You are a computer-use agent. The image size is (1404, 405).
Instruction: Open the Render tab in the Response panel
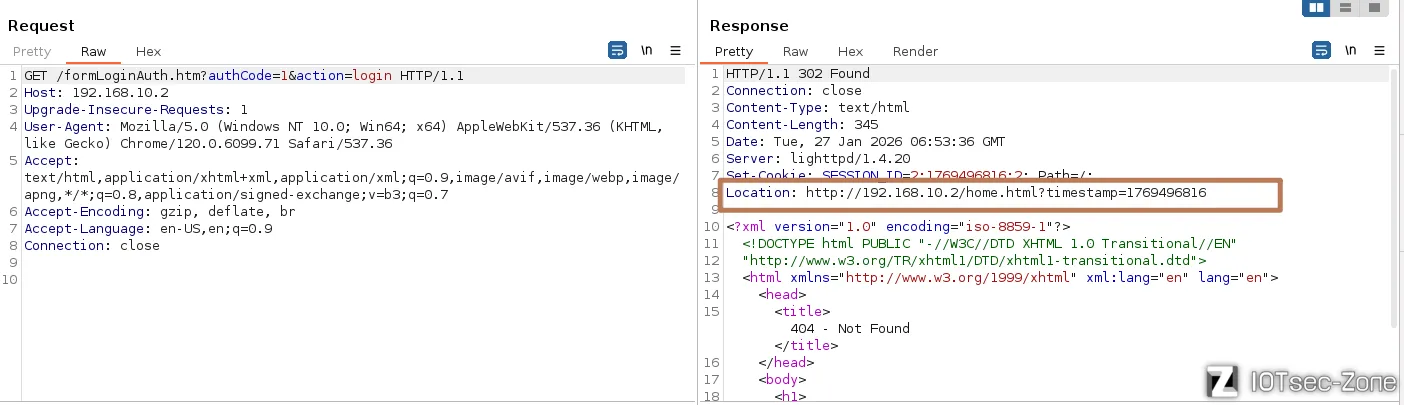(915, 51)
